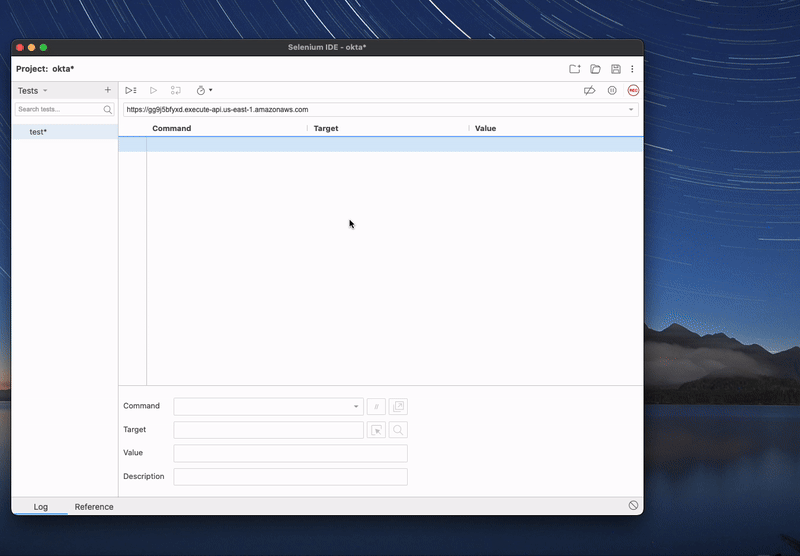800x556 pixels.
Task: Click the open new window configuration icon
Action: 398,407
